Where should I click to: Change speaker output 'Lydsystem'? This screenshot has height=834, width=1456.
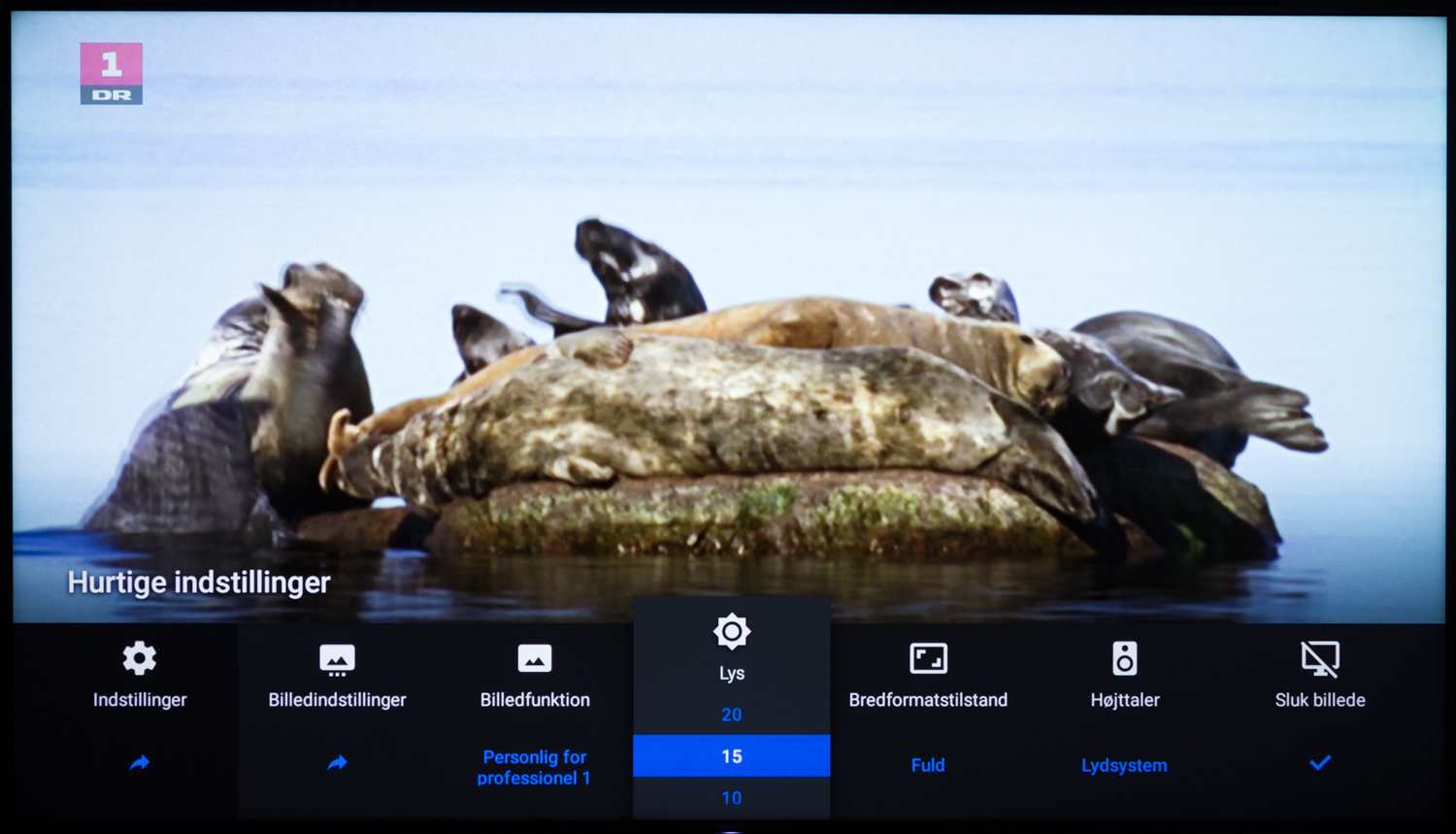[1124, 765]
